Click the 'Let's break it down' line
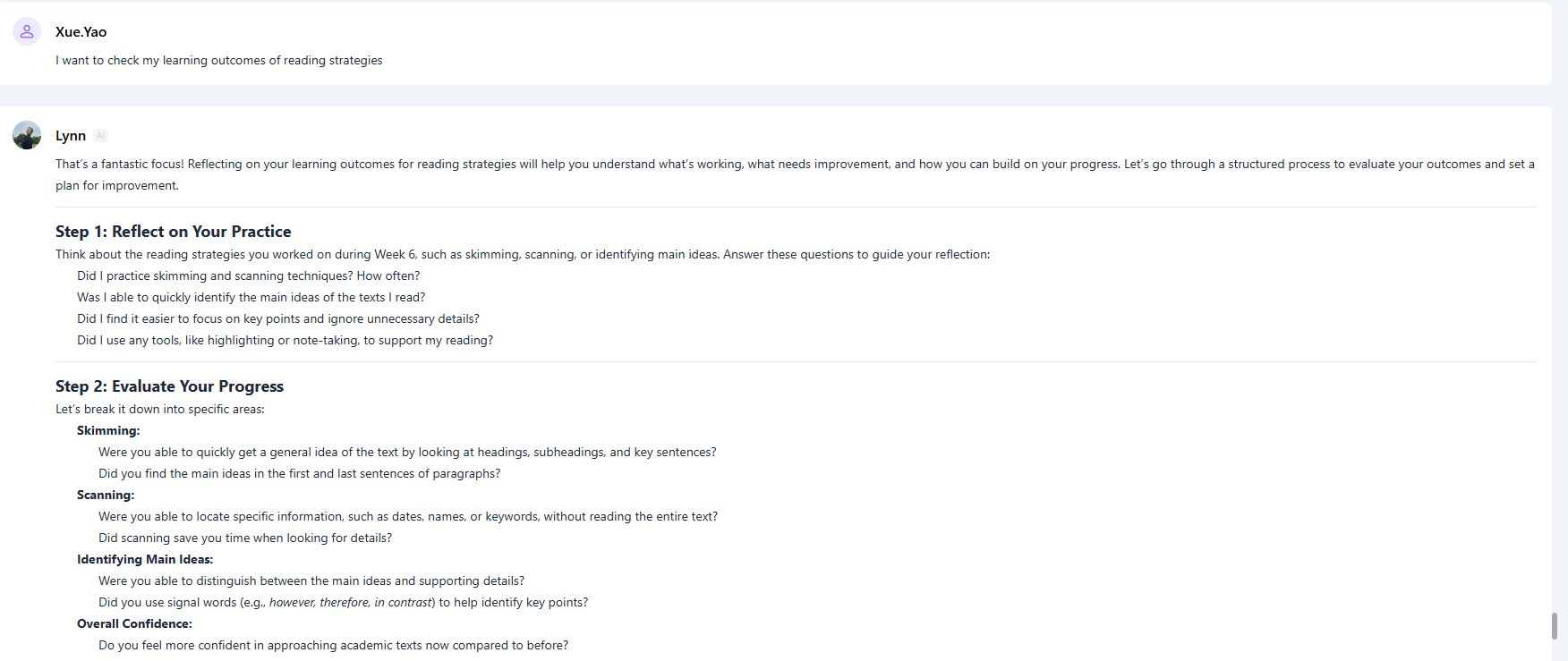1568x661 pixels. point(160,409)
